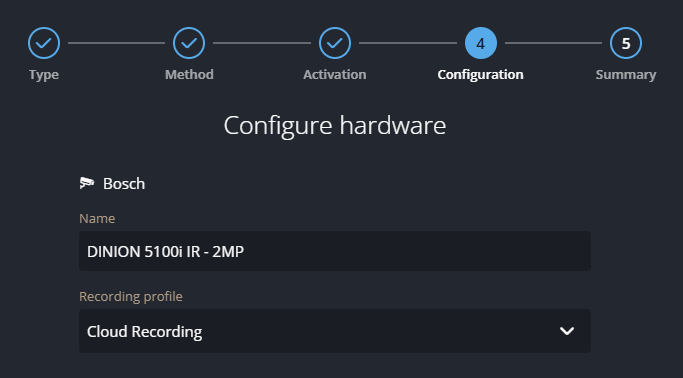Click the Method step label
683x378 pixels.
(x=189, y=74)
